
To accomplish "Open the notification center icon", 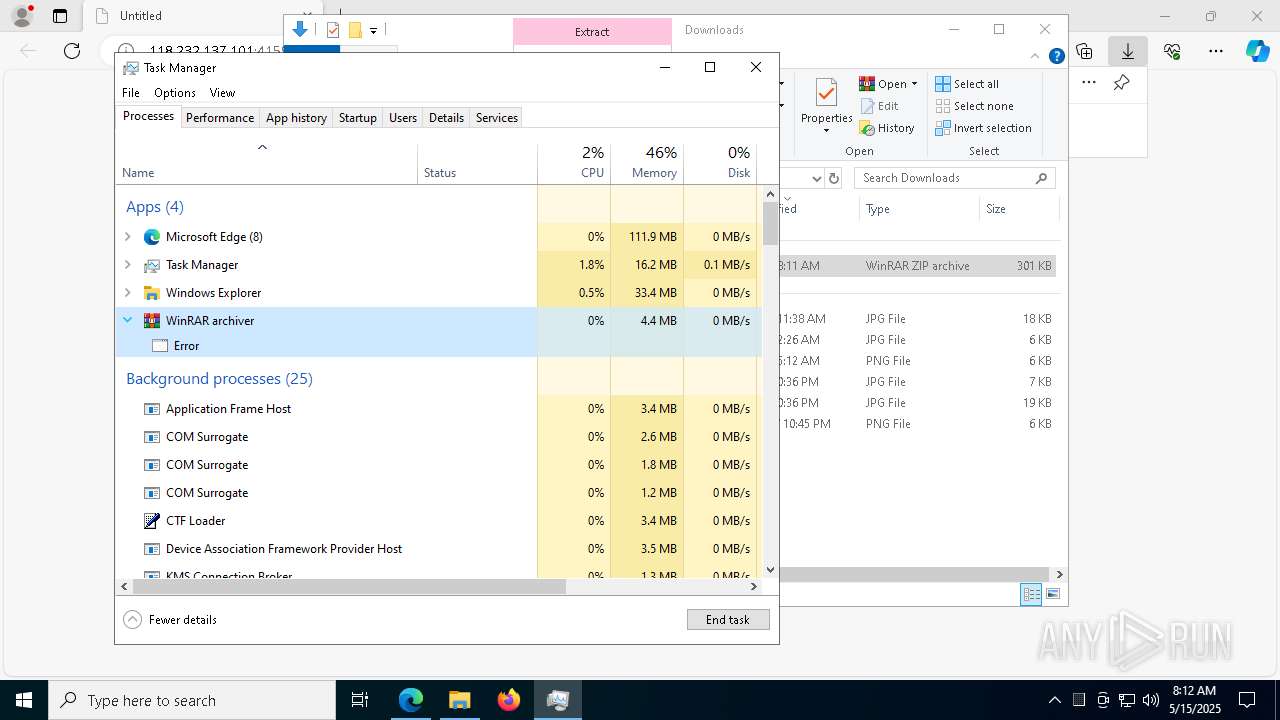I will click(1247, 700).
